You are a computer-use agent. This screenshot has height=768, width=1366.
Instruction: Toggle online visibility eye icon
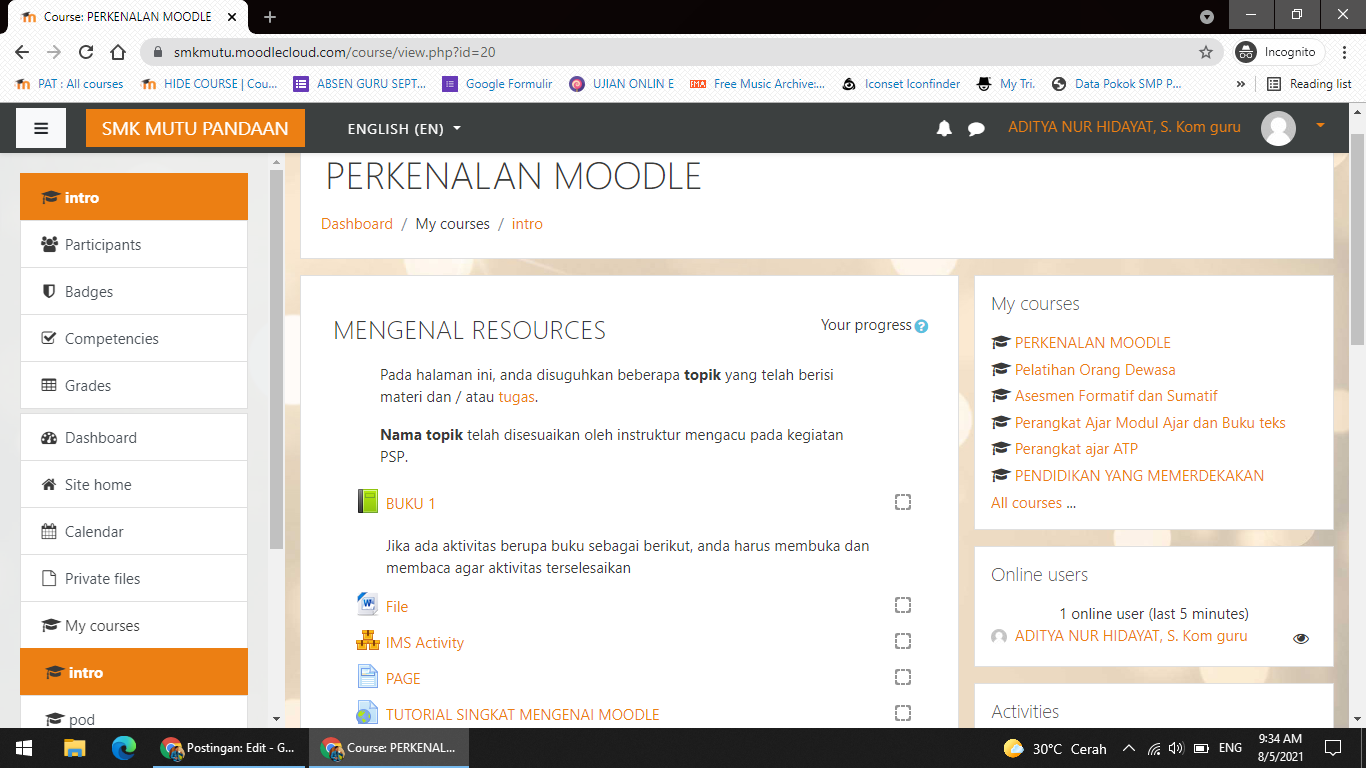click(1301, 638)
